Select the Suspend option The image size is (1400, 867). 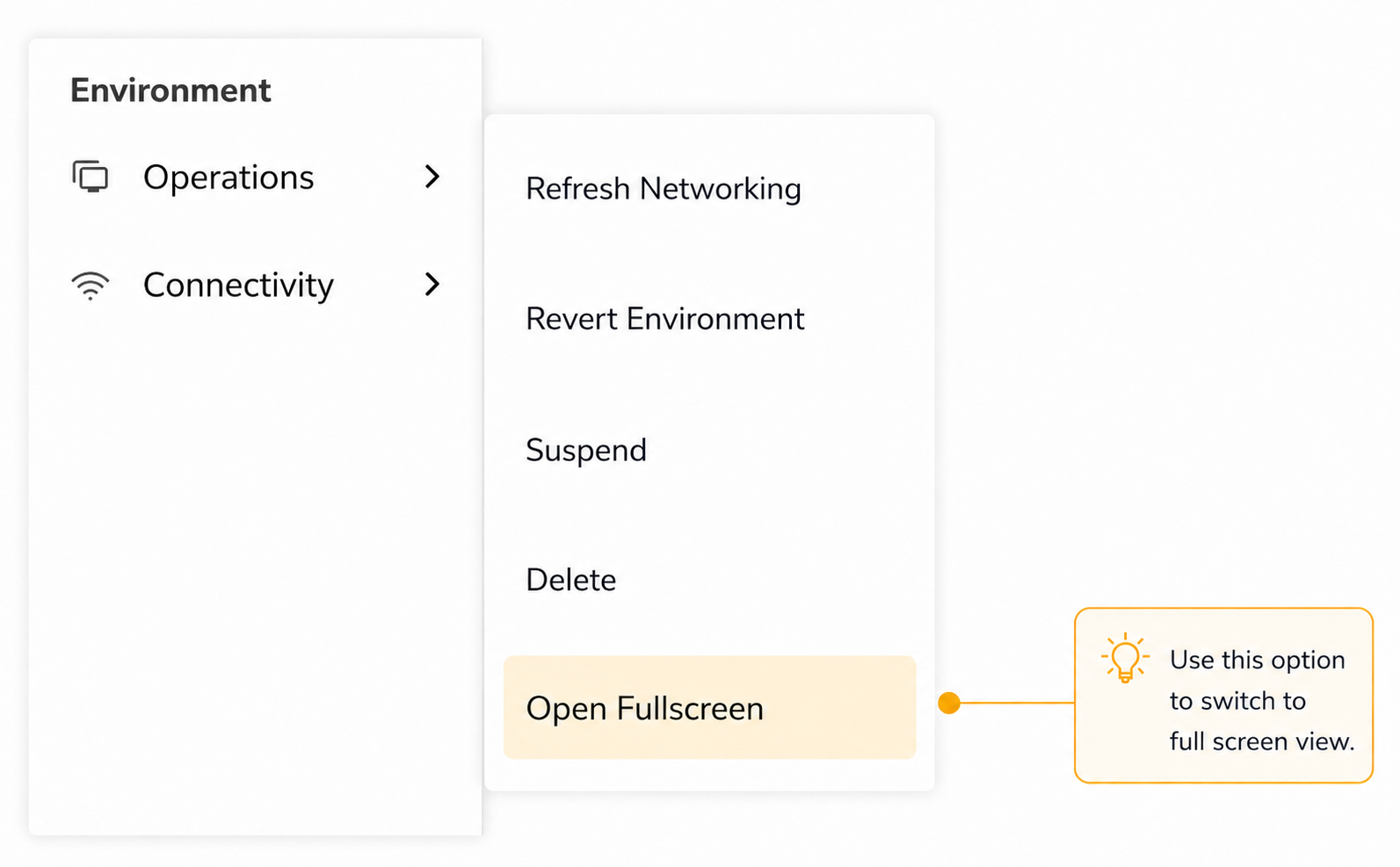click(586, 451)
